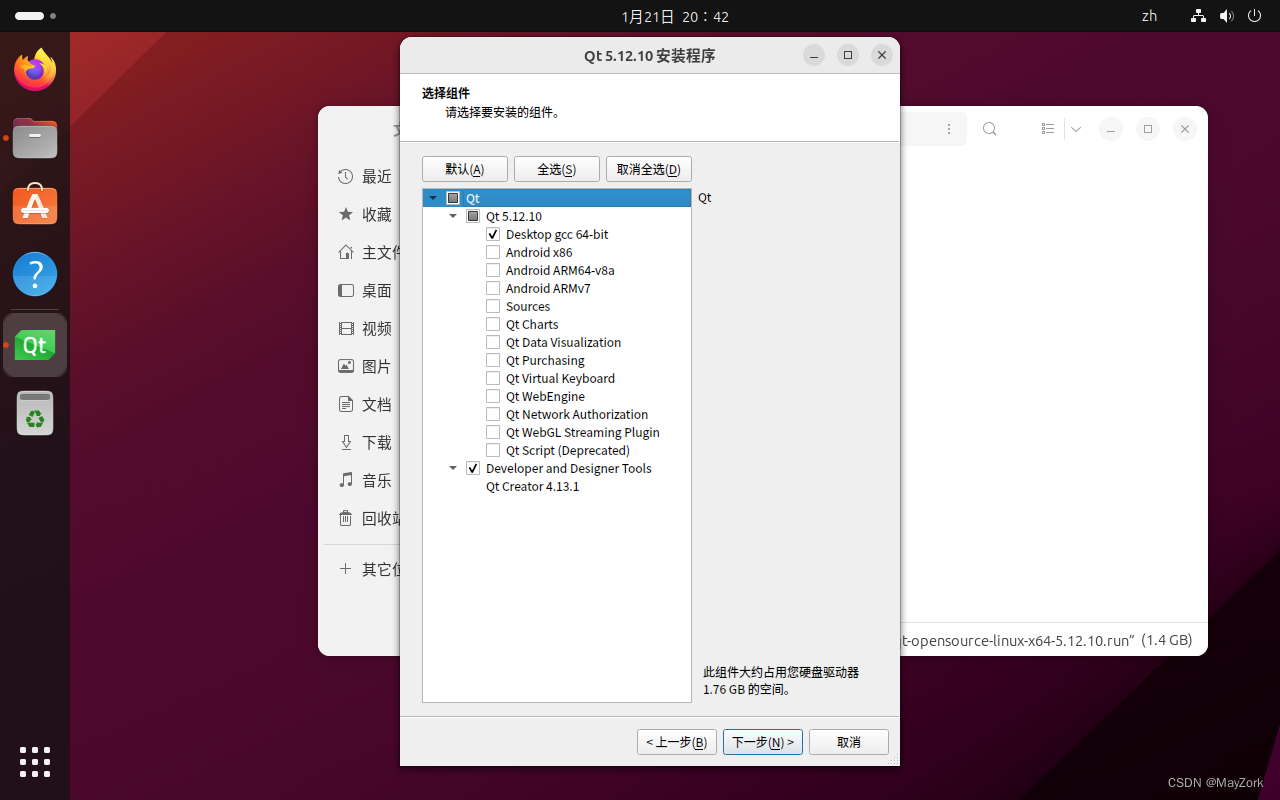This screenshot has height=800, width=1280.
Task: Check Android ARMv7 component
Action: tap(493, 289)
